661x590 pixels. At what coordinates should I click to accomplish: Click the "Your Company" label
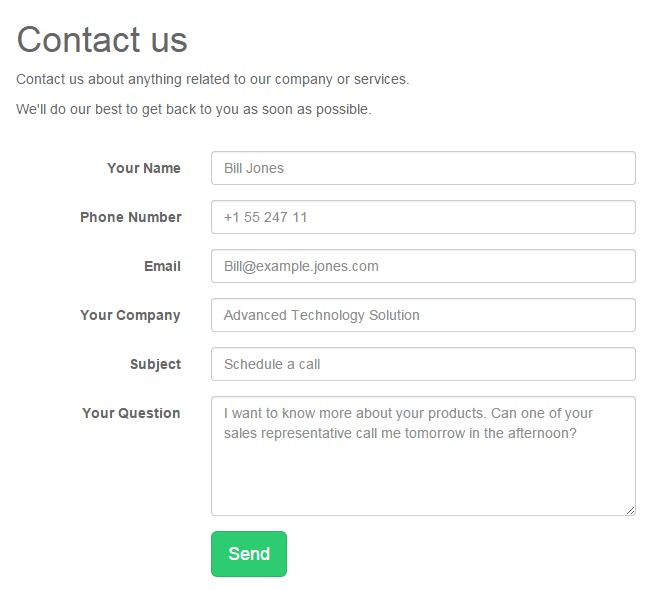point(130,315)
